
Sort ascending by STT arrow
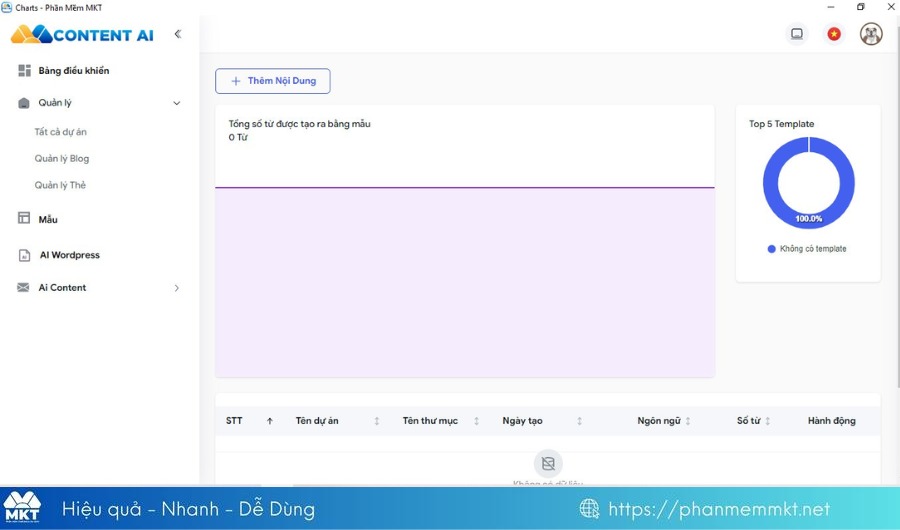[x=269, y=421]
